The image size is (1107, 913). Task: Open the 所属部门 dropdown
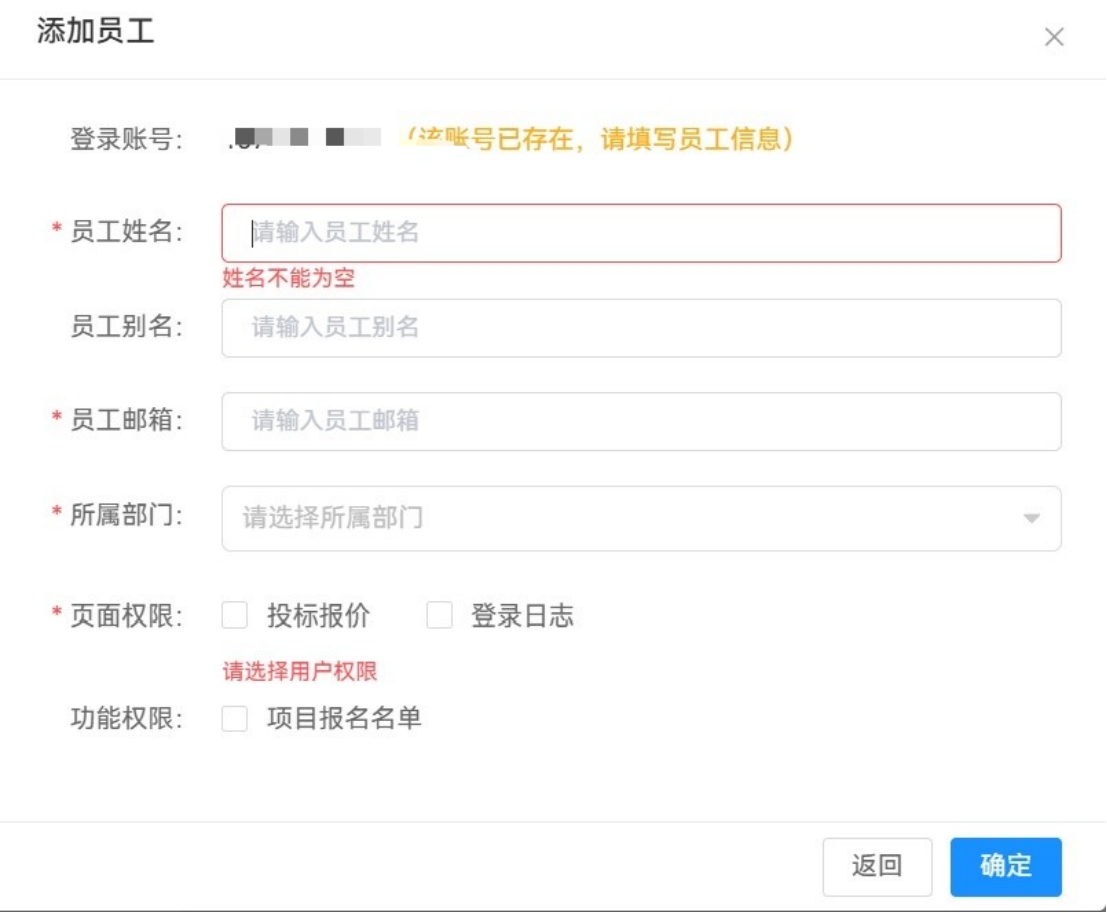pyautogui.click(x=641, y=518)
